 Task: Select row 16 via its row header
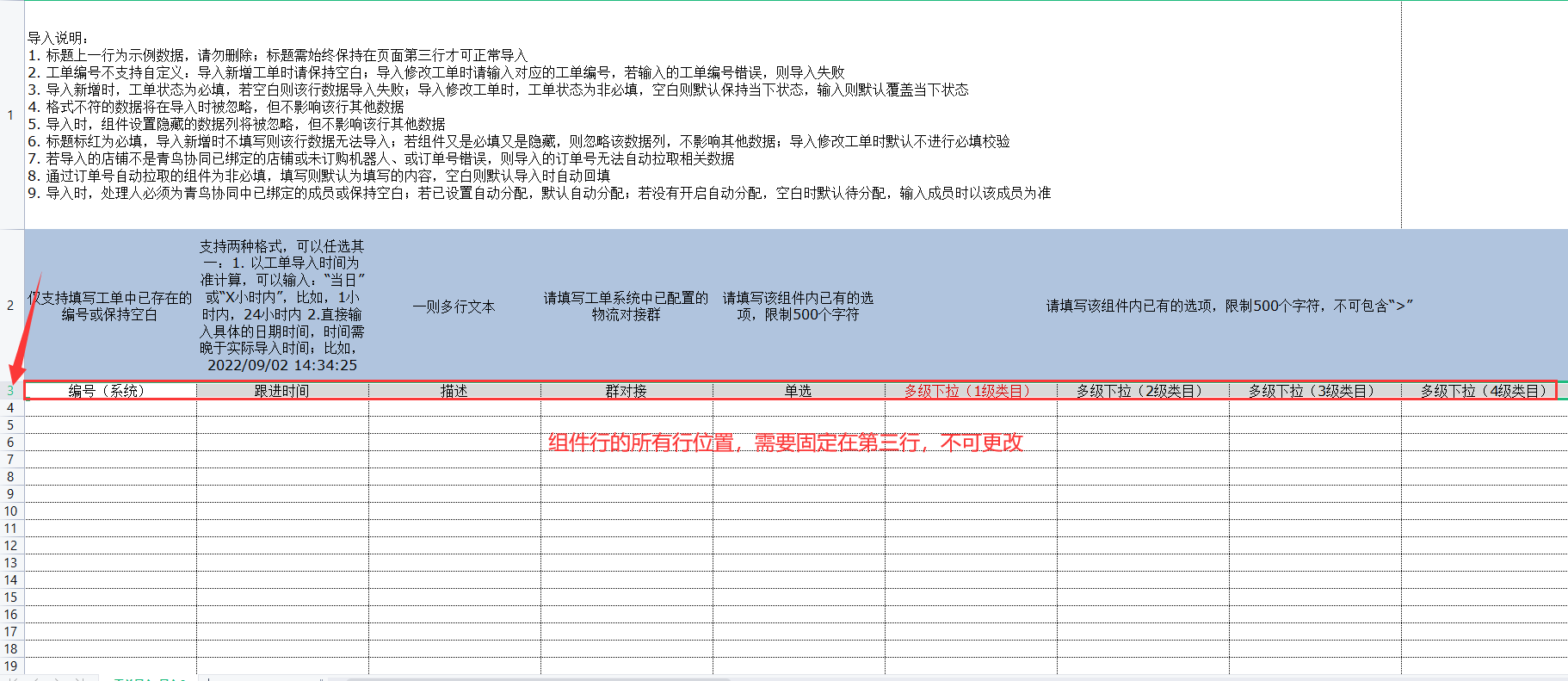pos(11,615)
